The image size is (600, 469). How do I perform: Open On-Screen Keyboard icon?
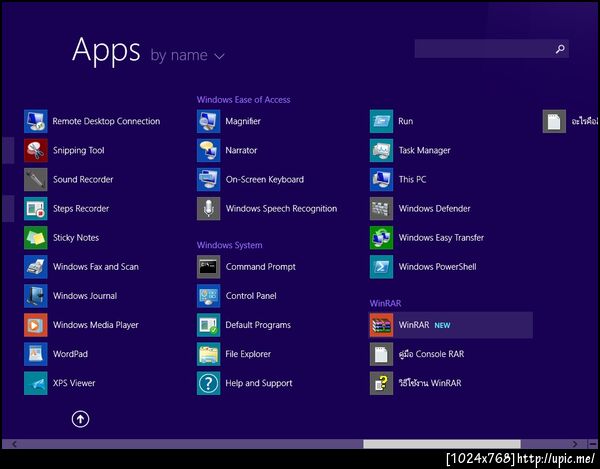[209, 179]
